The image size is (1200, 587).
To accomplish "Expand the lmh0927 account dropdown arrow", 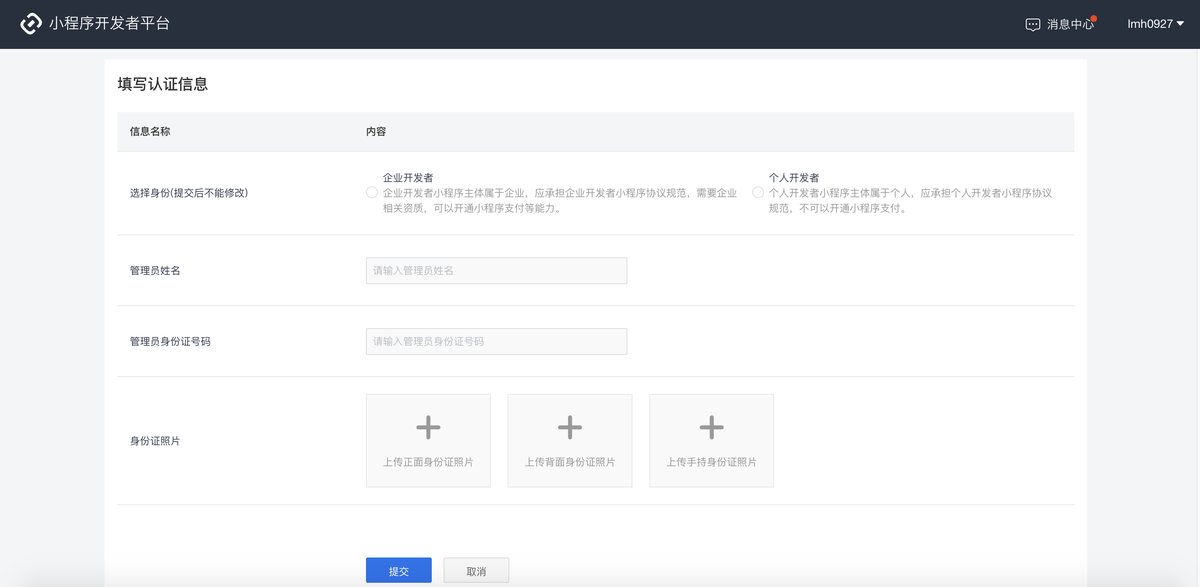I will tap(1180, 24).
